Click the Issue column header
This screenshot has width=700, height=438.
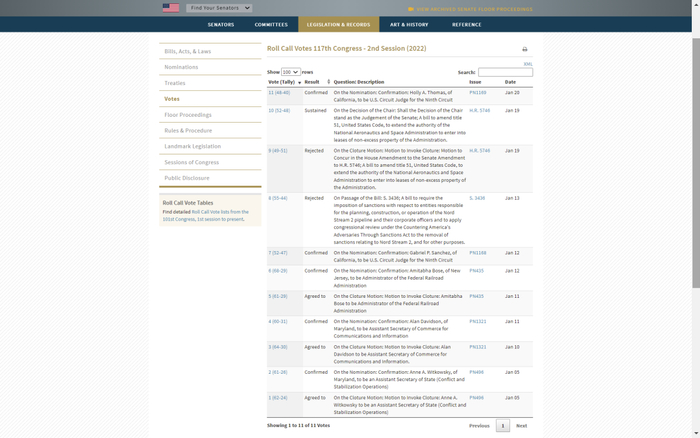point(475,82)
